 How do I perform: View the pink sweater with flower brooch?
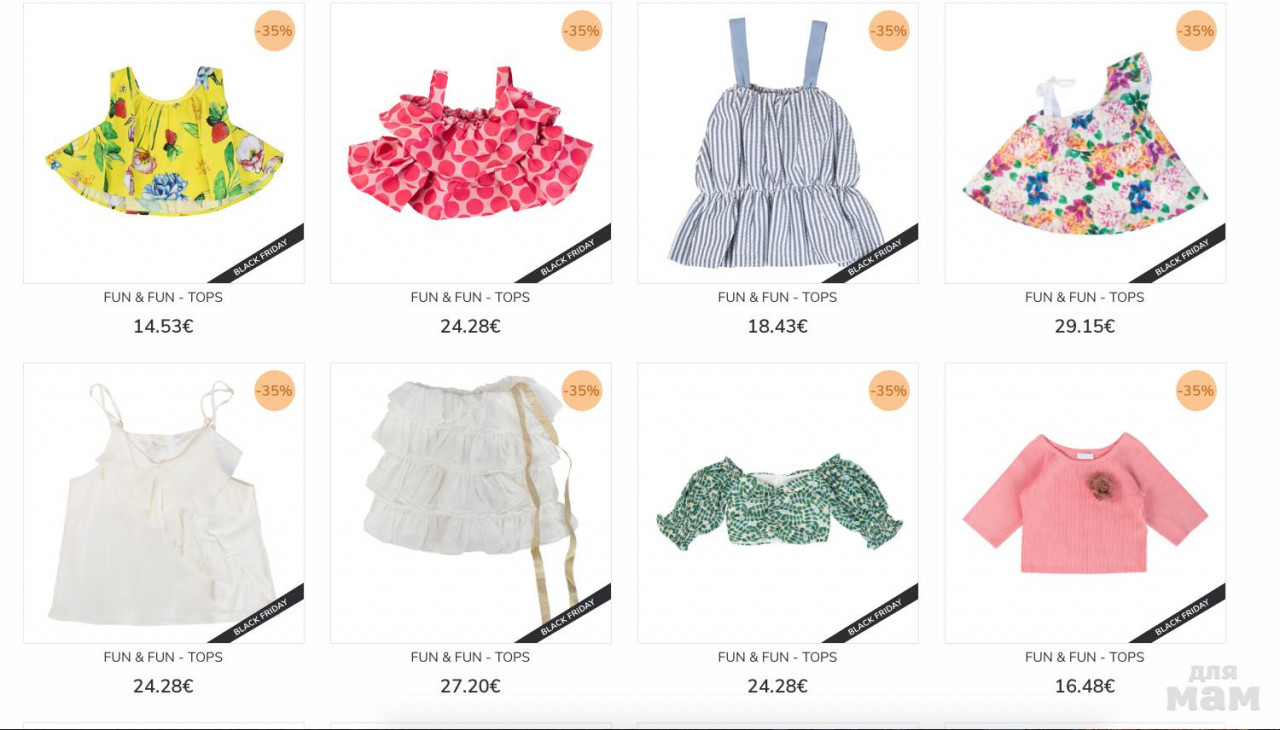click(1085, 503)
